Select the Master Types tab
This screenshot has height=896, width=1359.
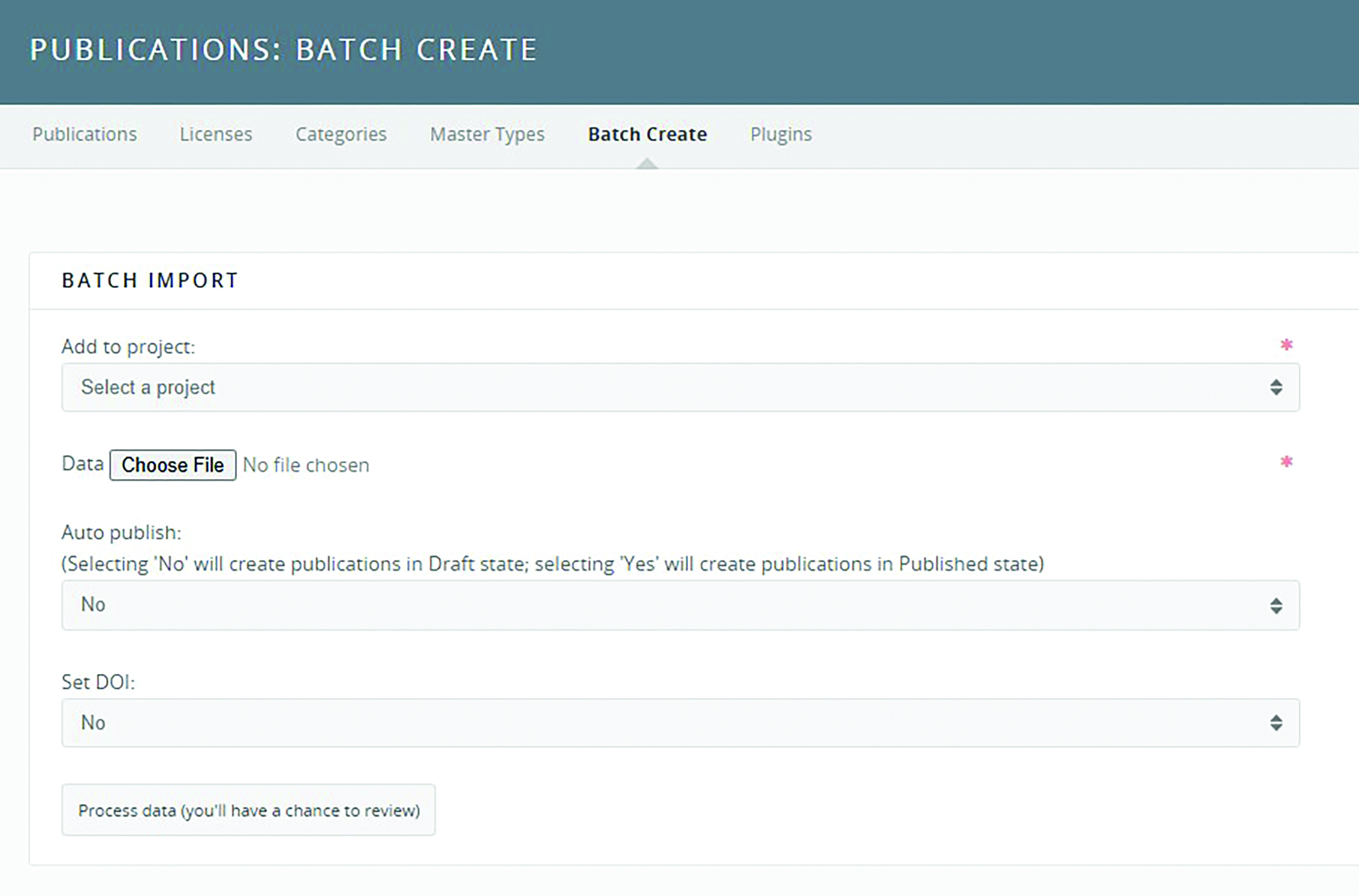(x=487, y=134)
